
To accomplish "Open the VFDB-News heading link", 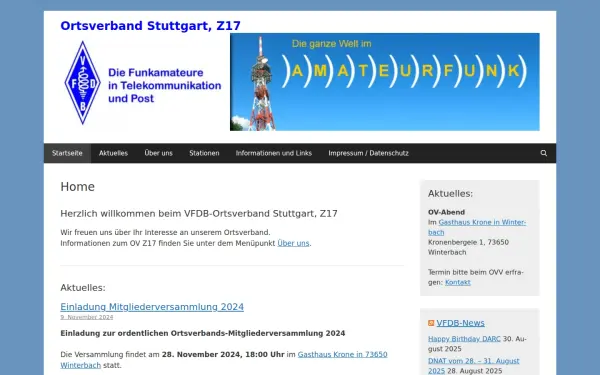I will coord(460,323).
